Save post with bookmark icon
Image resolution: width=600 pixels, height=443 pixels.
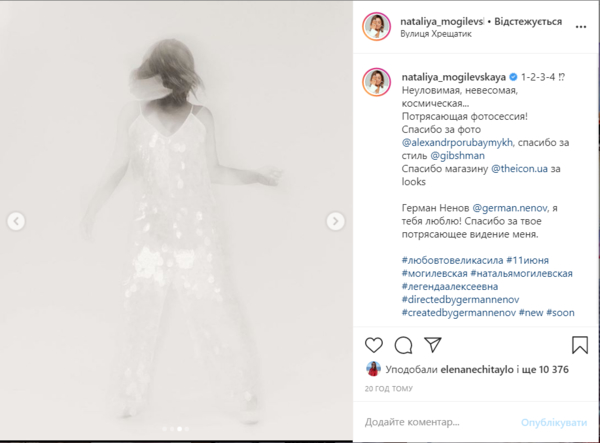coord(580,345)
